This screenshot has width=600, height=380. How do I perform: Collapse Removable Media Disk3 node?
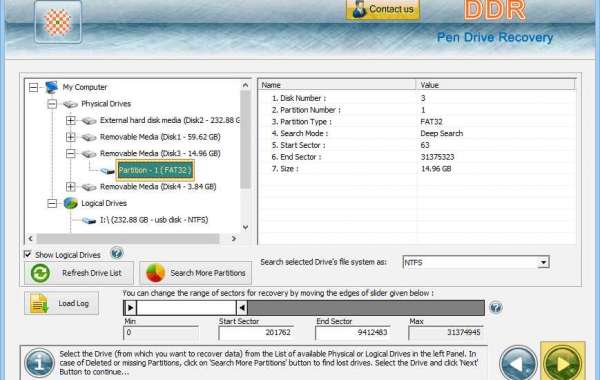pyautogui.click(x=70, y=153)
